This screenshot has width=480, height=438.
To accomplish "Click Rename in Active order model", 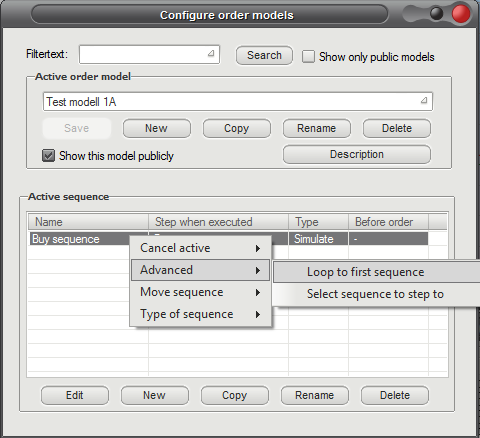I will (317, 128).
